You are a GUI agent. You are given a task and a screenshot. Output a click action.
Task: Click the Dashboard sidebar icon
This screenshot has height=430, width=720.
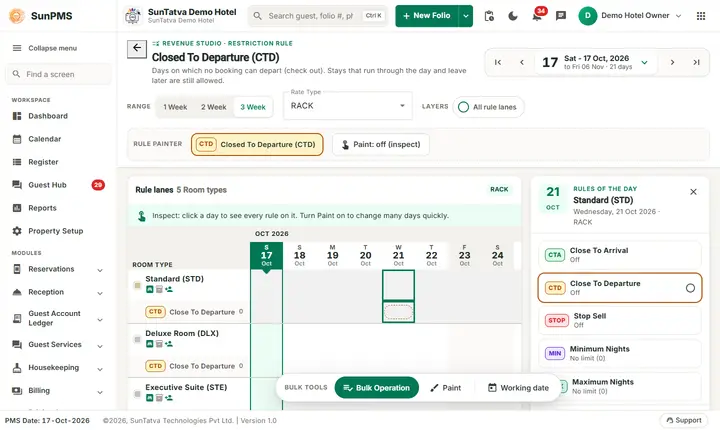[17, 116]
